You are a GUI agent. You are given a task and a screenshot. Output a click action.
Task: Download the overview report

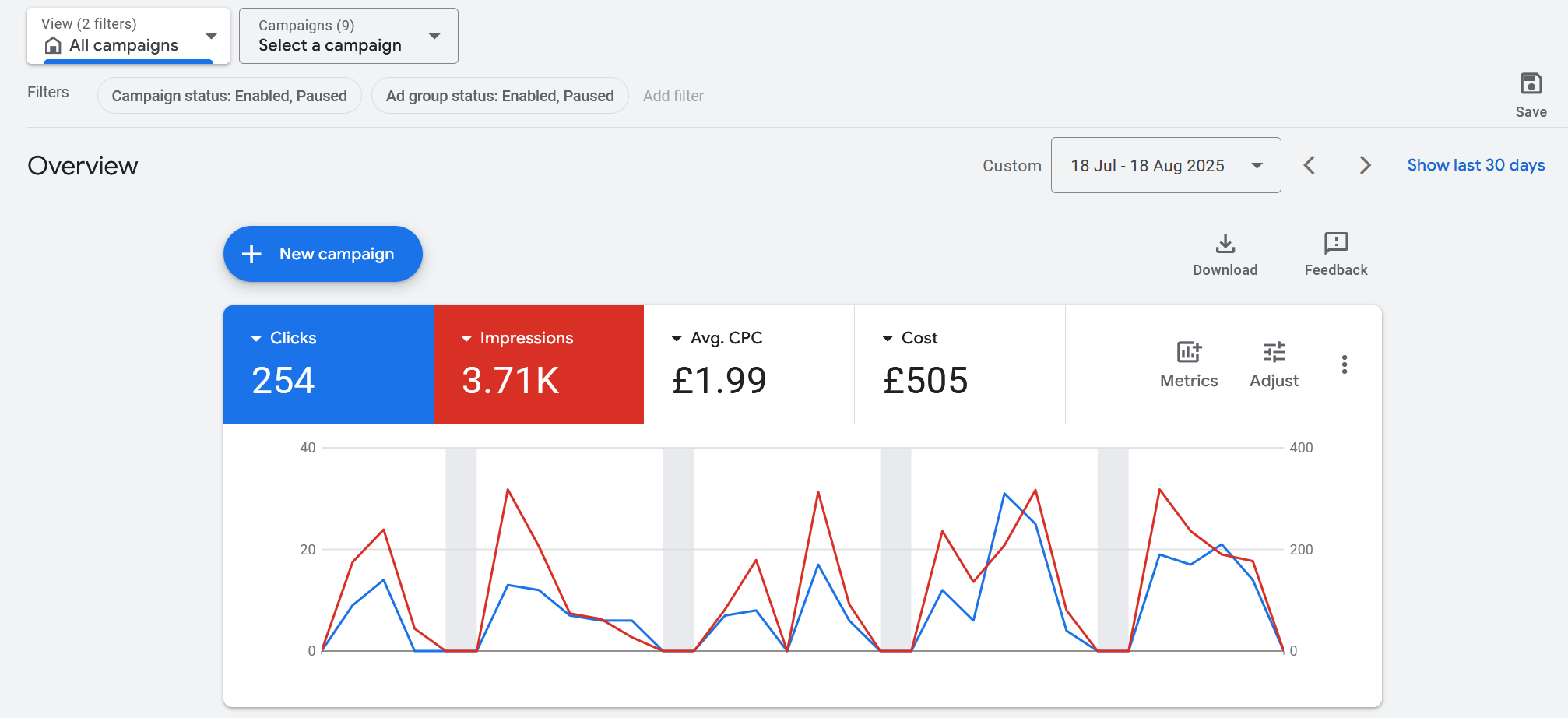pos(1225,245)
